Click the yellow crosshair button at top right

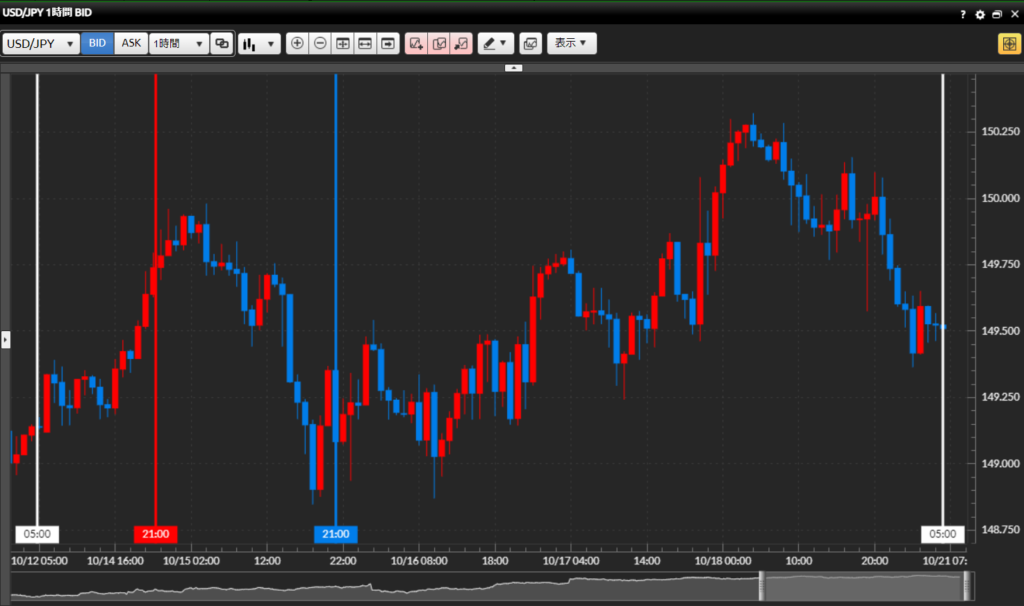1008,44
